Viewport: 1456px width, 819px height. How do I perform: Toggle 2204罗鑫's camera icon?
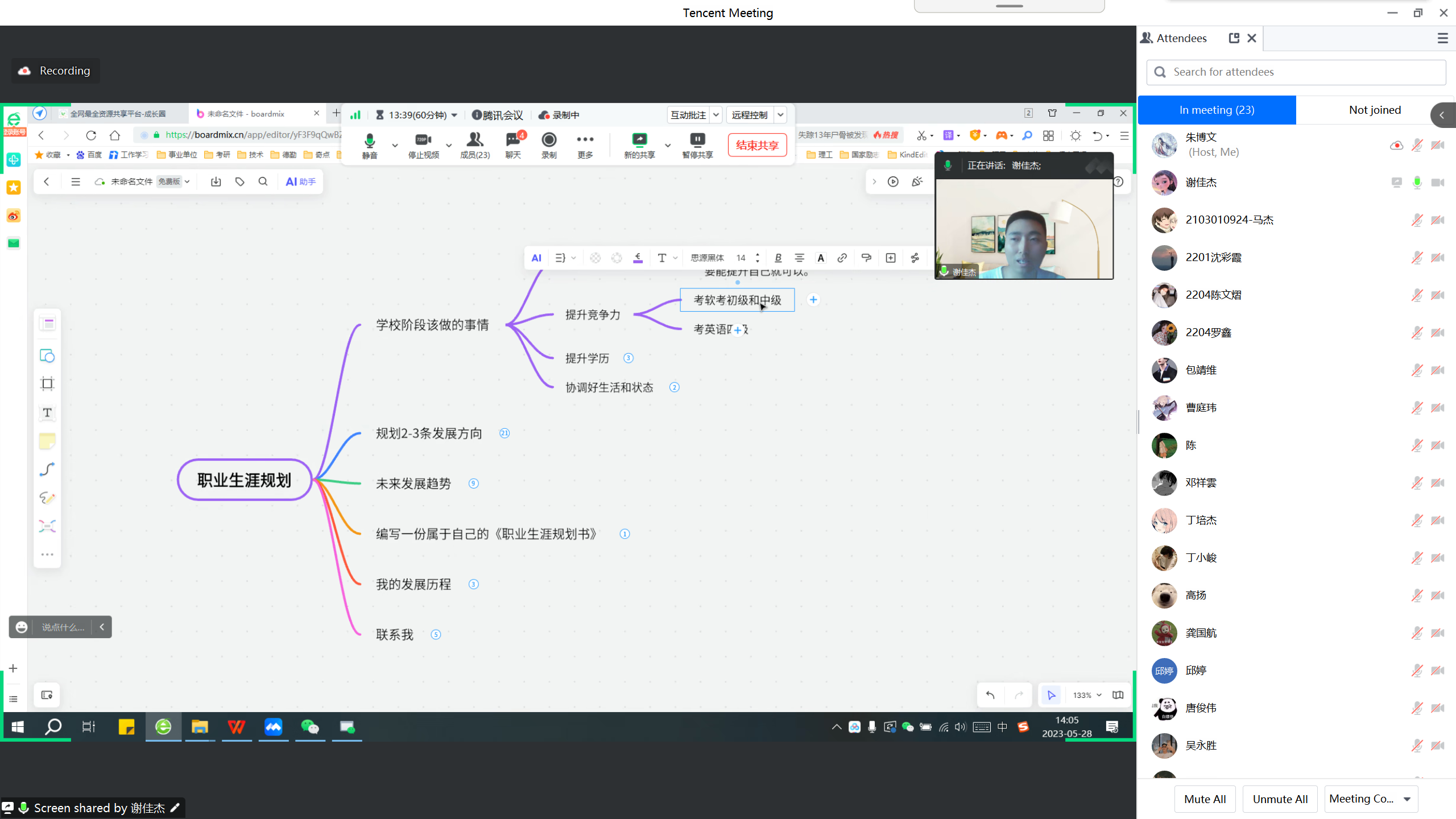[x=1438, y=333]
